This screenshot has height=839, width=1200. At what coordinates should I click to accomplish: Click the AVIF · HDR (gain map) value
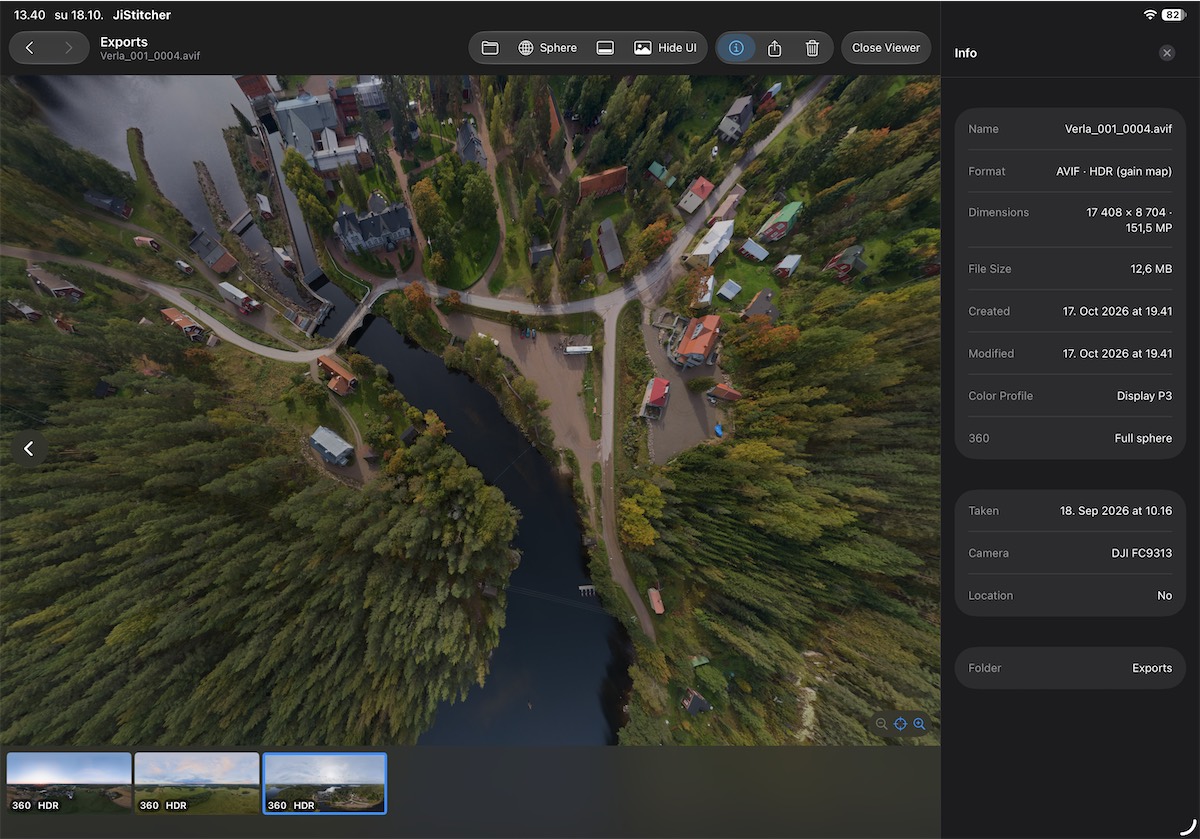[1114, 171]
